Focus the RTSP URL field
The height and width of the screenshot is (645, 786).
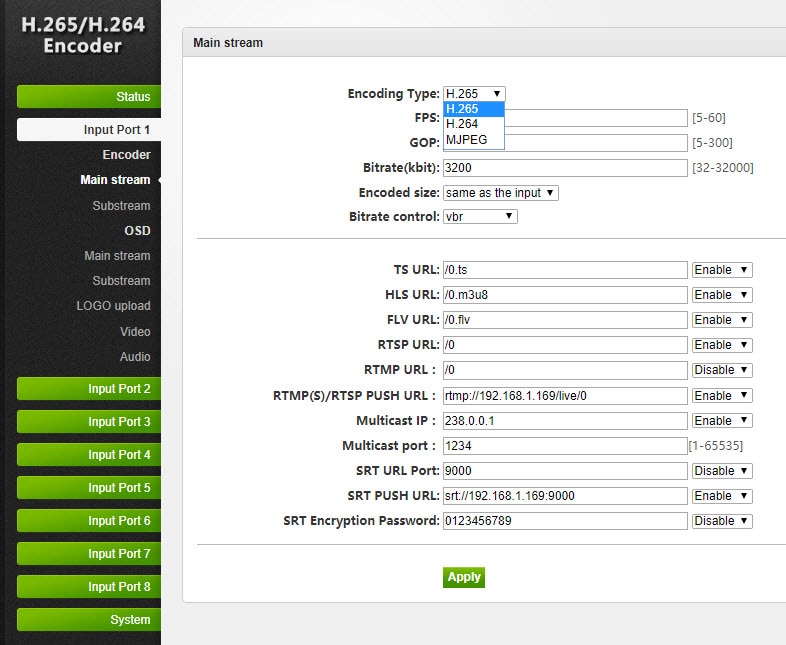tap(565, 345)
